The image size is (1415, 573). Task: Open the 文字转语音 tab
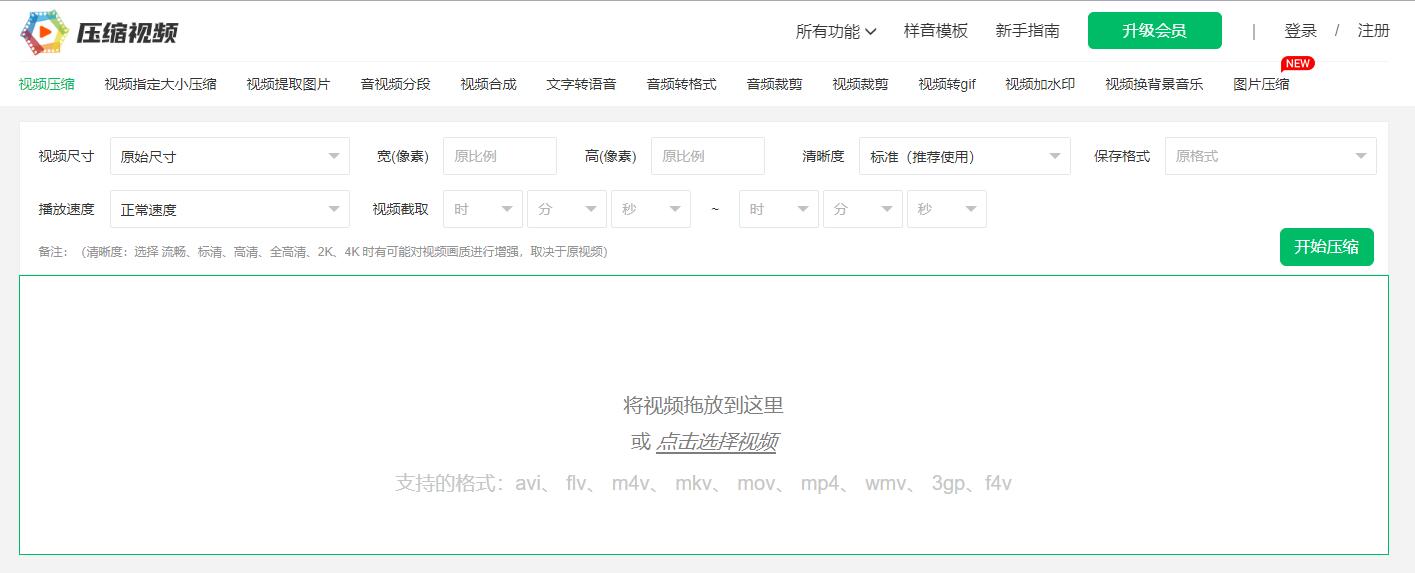[x=581, y=84]
